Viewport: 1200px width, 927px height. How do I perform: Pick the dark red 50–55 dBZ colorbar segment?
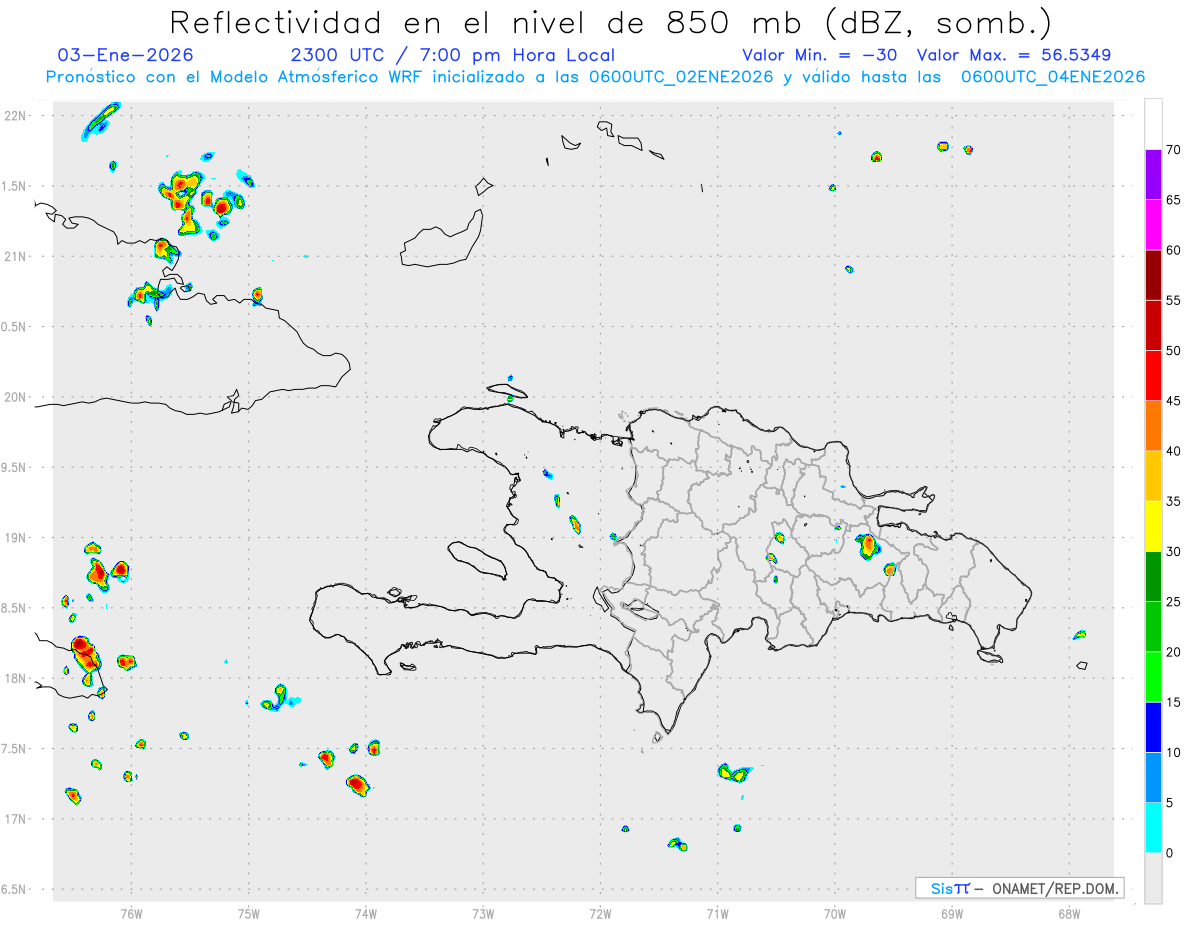pyautogui.click(x=1153, y=325)
